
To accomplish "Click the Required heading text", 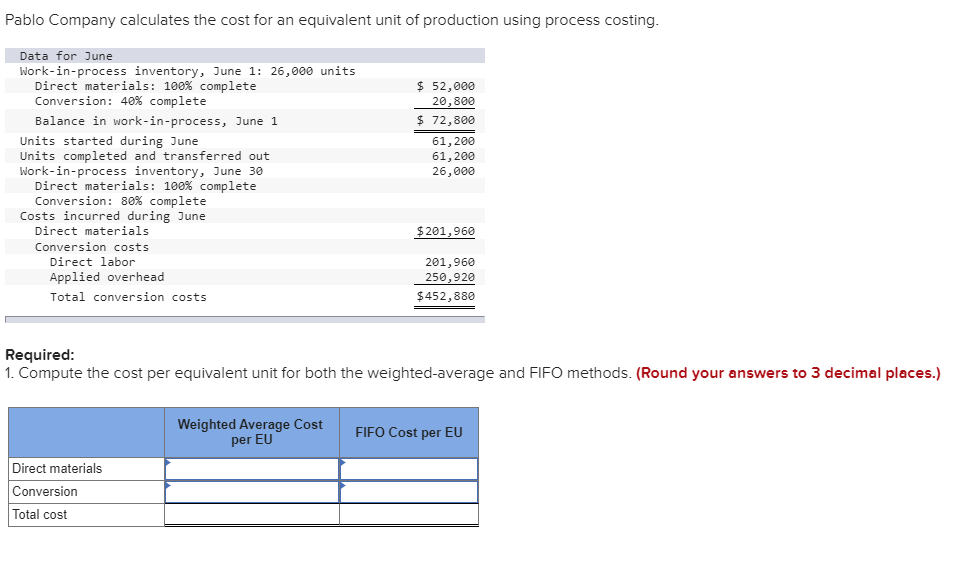I will (38, 352).
